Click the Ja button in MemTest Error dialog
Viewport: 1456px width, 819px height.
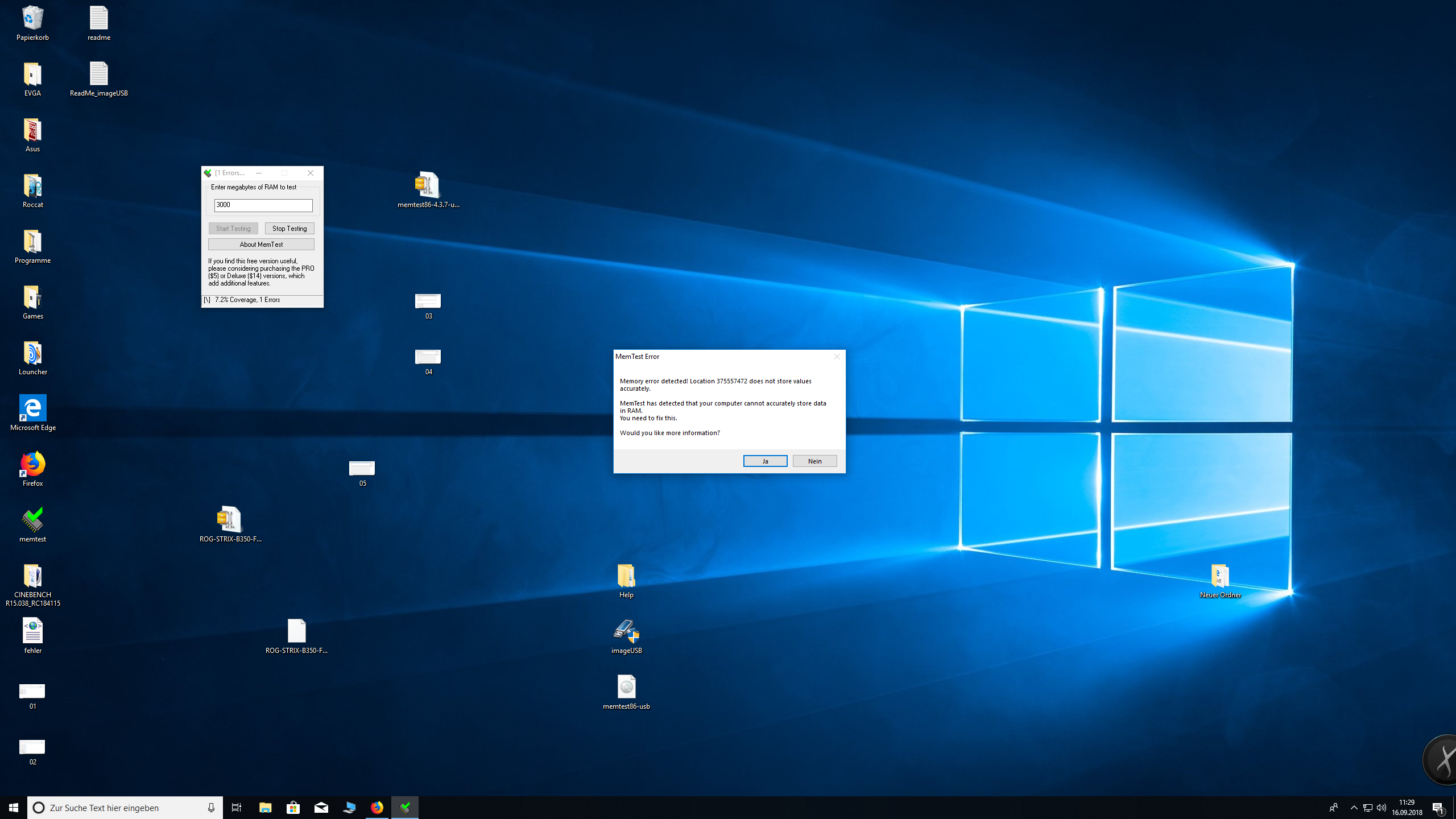pyautogui.click(x=765, y=461)
